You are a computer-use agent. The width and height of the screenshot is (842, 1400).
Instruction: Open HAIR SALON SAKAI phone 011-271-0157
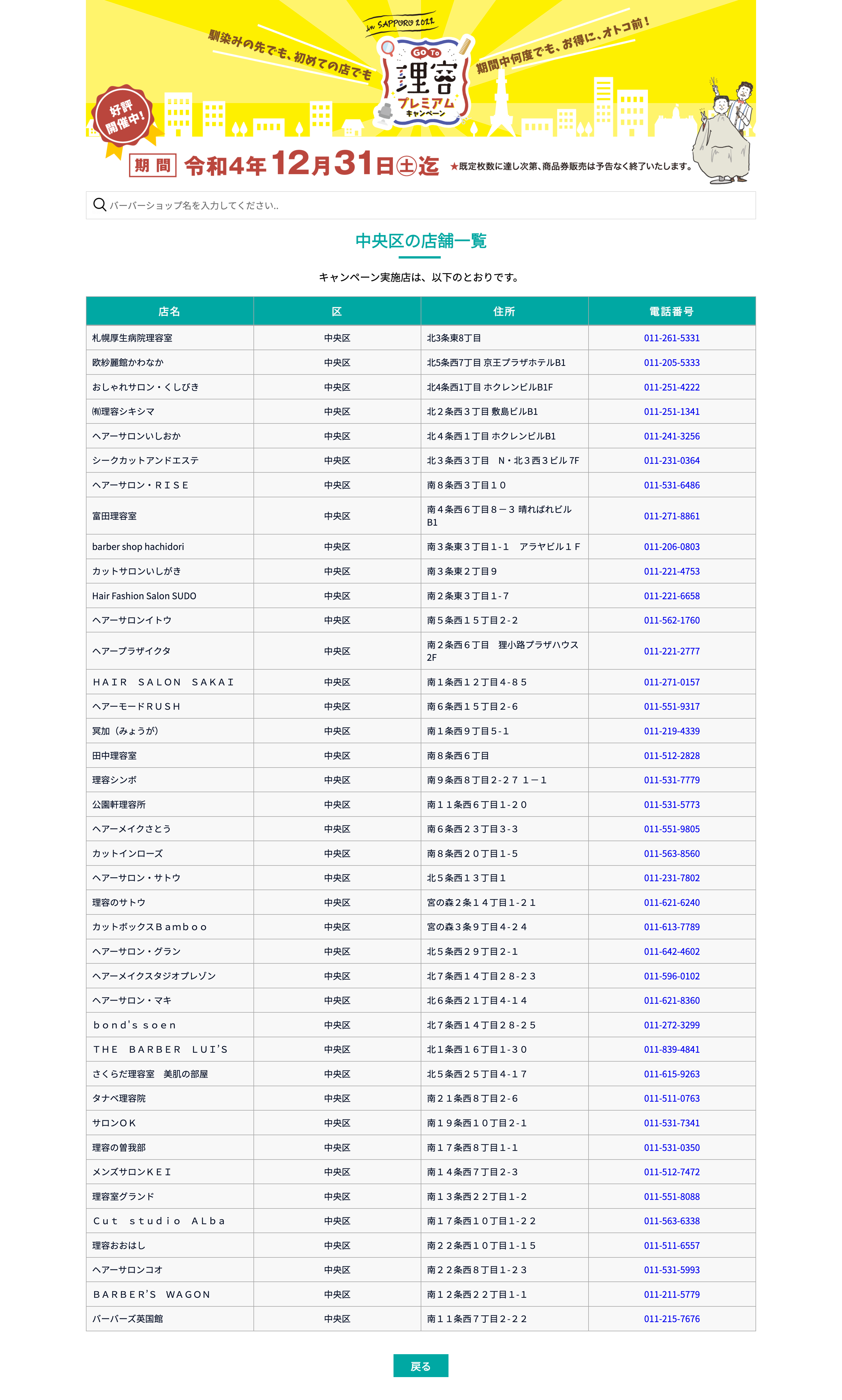coord(671,682)
